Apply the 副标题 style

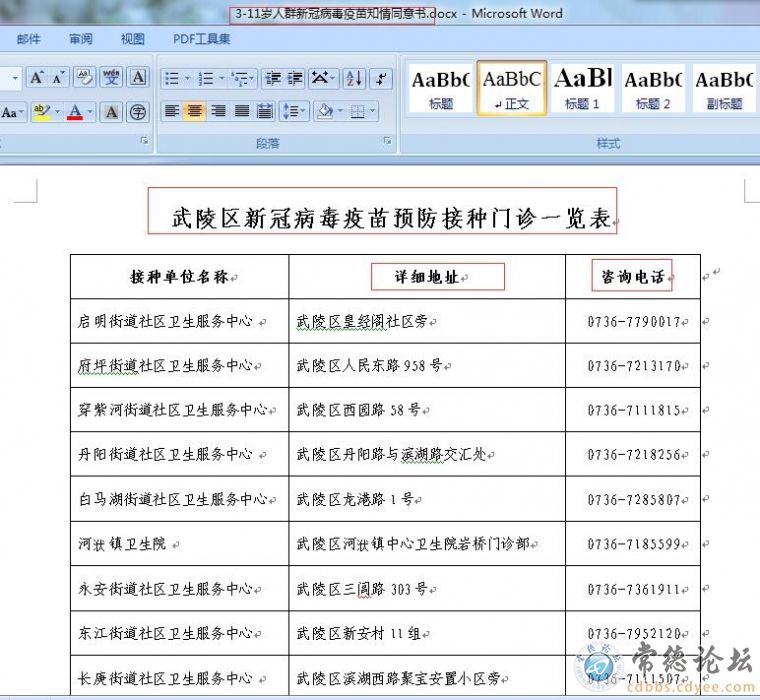(x=724, y=89)
